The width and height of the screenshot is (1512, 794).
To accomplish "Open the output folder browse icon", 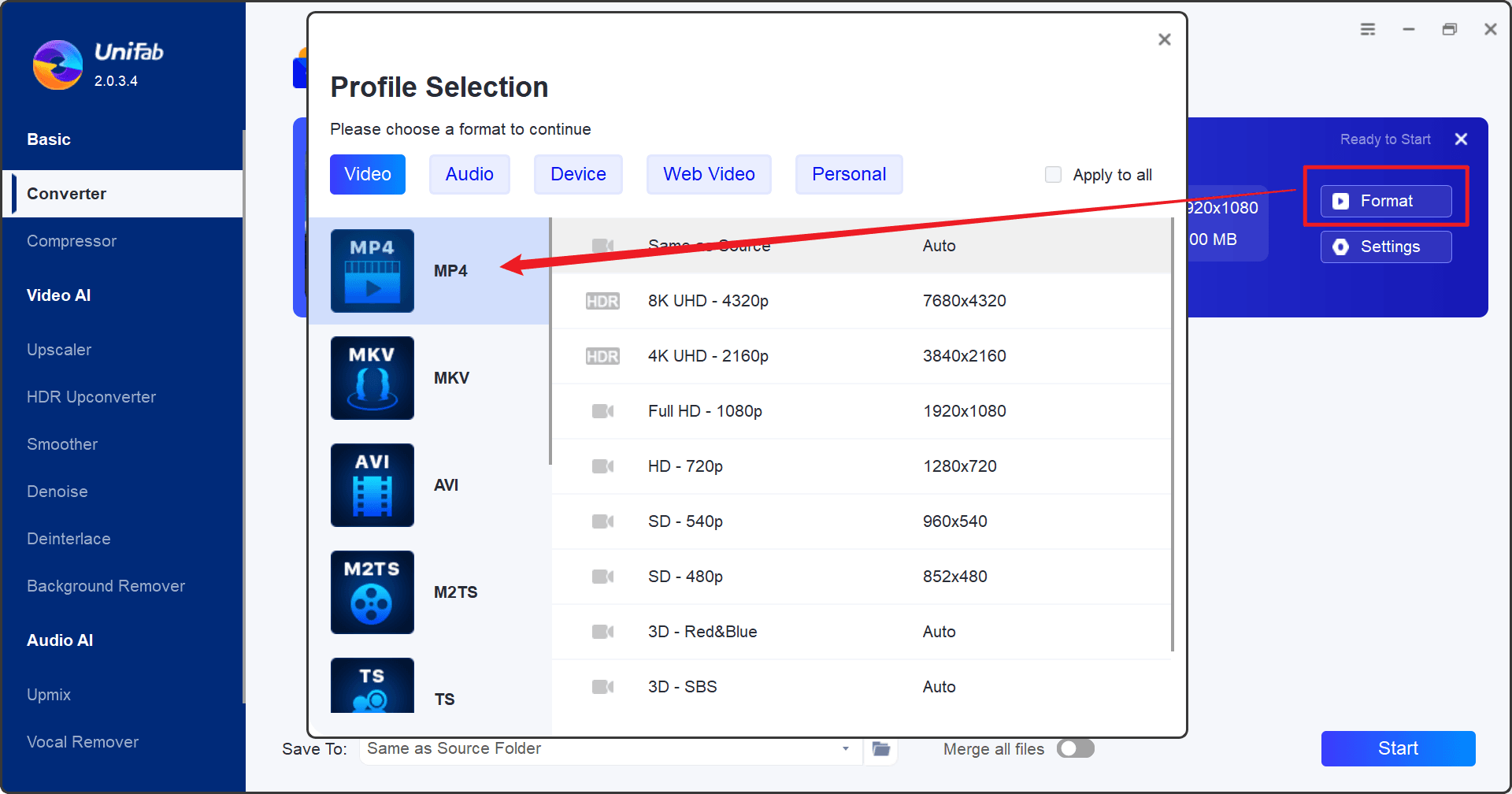I will tap(880, 748).
